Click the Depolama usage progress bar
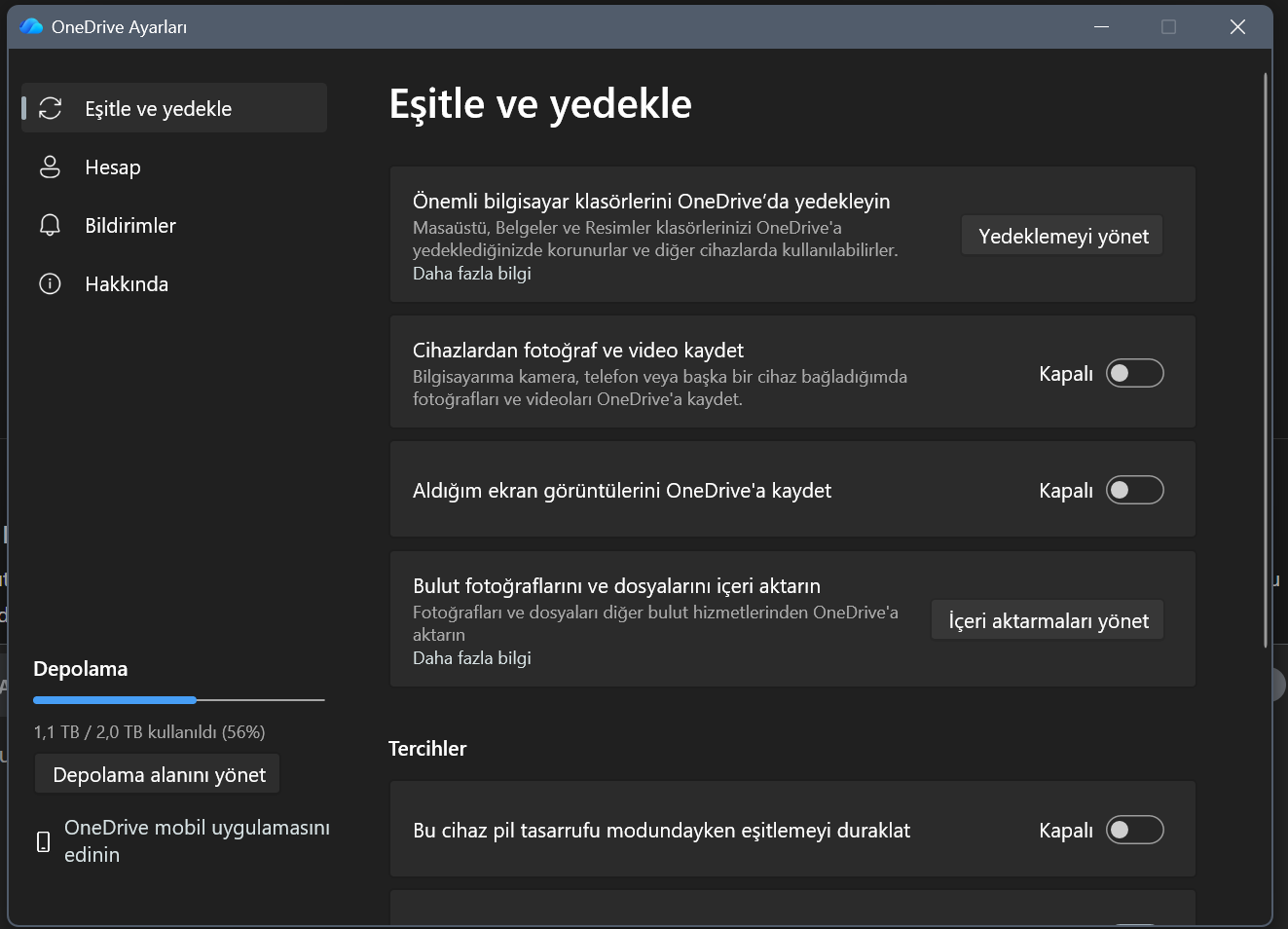This screenshot has width=1288, height=929. (x=179, y=699)
